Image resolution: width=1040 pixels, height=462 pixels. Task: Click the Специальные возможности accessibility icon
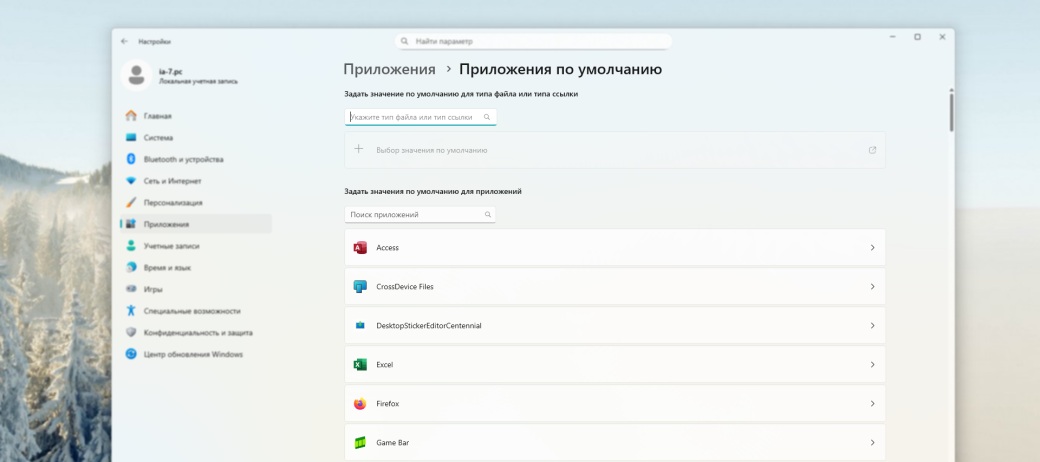tap(131, 311)
